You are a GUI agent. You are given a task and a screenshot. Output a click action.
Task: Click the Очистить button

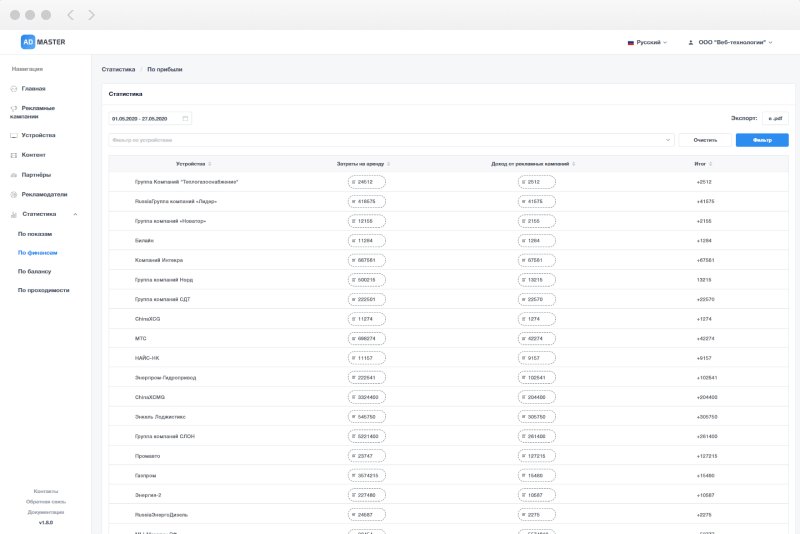tap(705, 140)
